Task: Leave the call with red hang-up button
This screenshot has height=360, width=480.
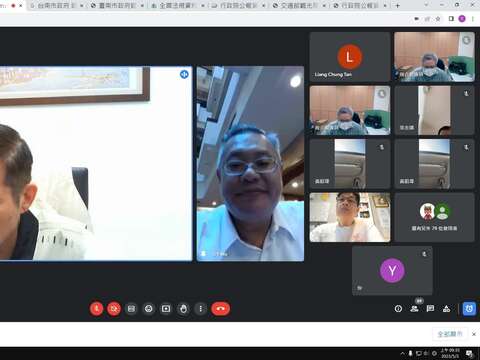Action: (x=220, y=309)
